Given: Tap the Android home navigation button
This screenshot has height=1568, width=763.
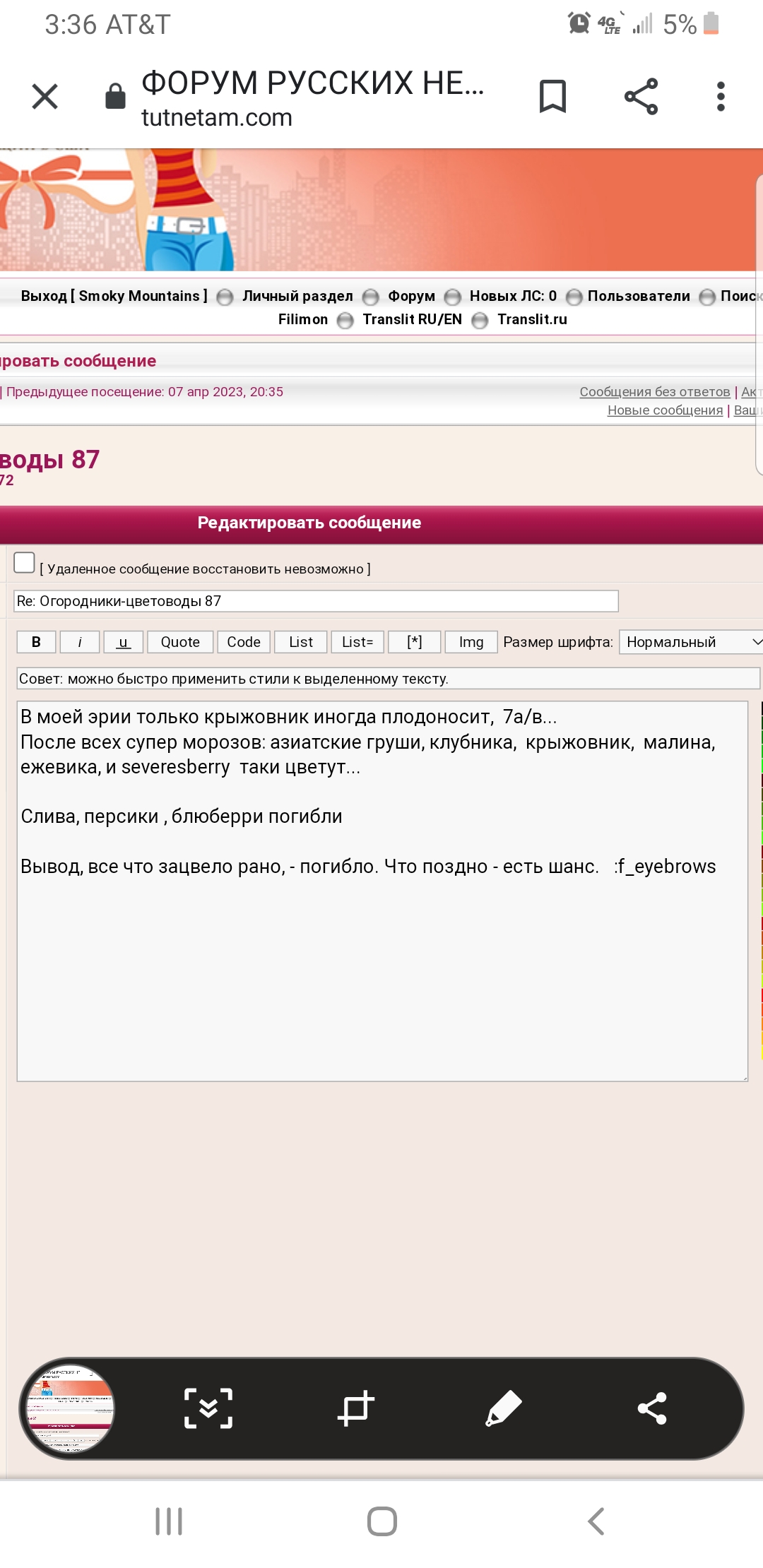Looking at the screenshot, I should point(381,1521).
